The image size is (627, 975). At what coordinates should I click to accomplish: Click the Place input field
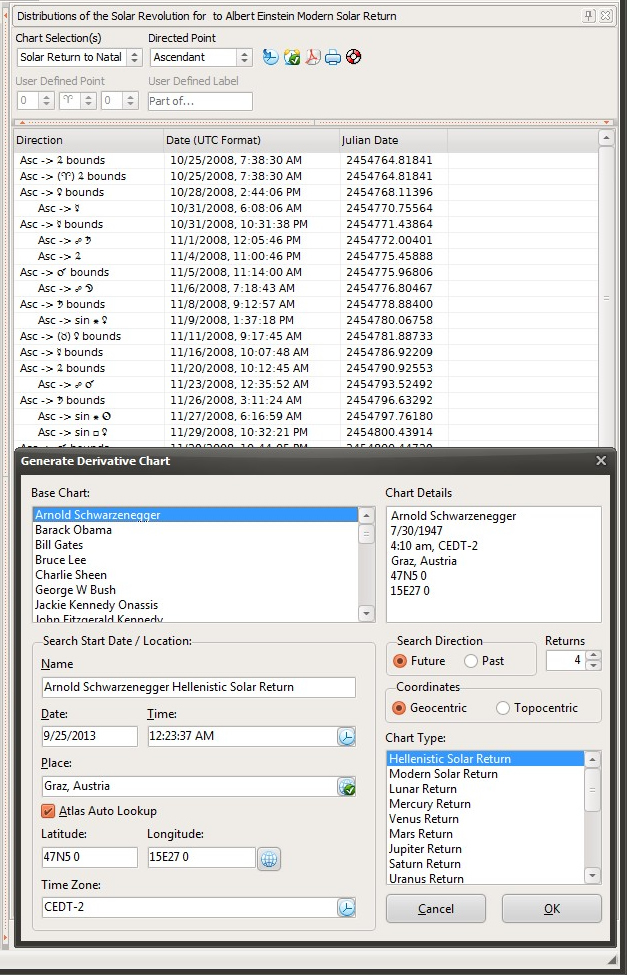[x=190, y=787]
